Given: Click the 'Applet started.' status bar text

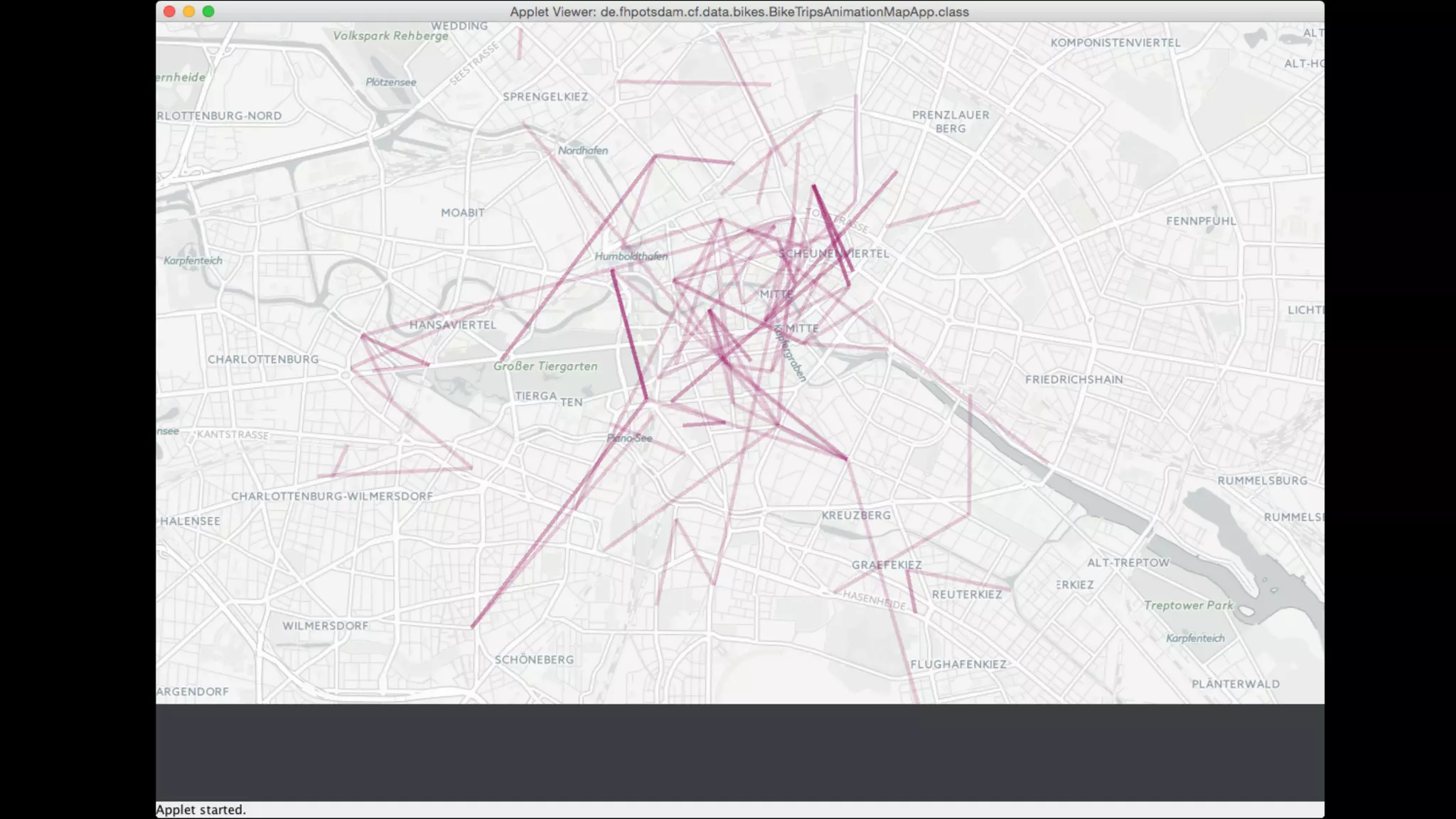Looking at the screenshot, I should tap(201, 810).
